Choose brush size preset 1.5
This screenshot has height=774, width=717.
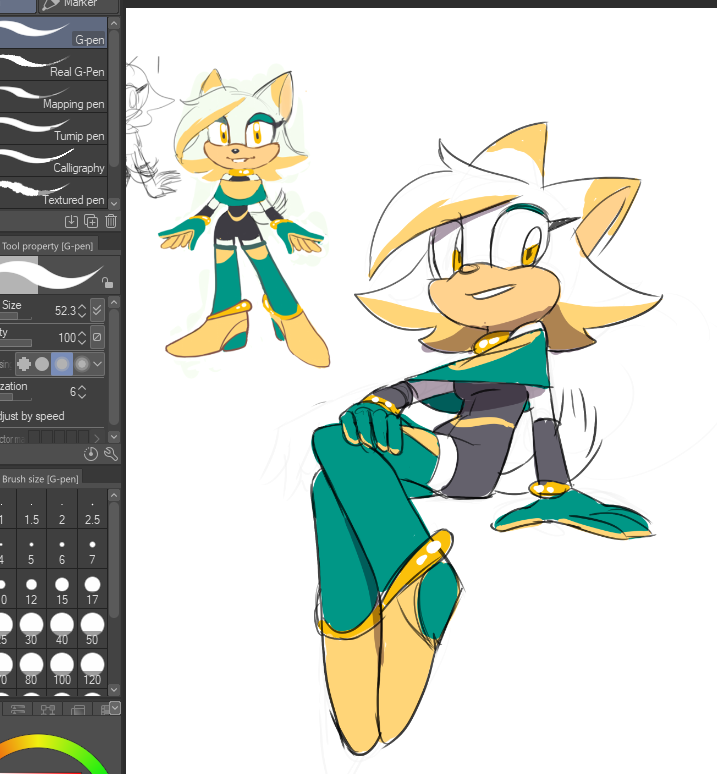32,510
